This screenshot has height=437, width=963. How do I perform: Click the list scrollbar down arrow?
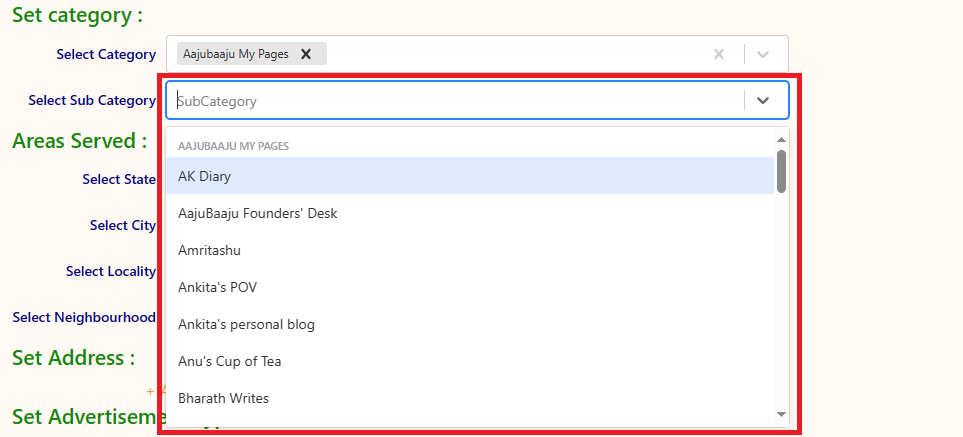781,414
